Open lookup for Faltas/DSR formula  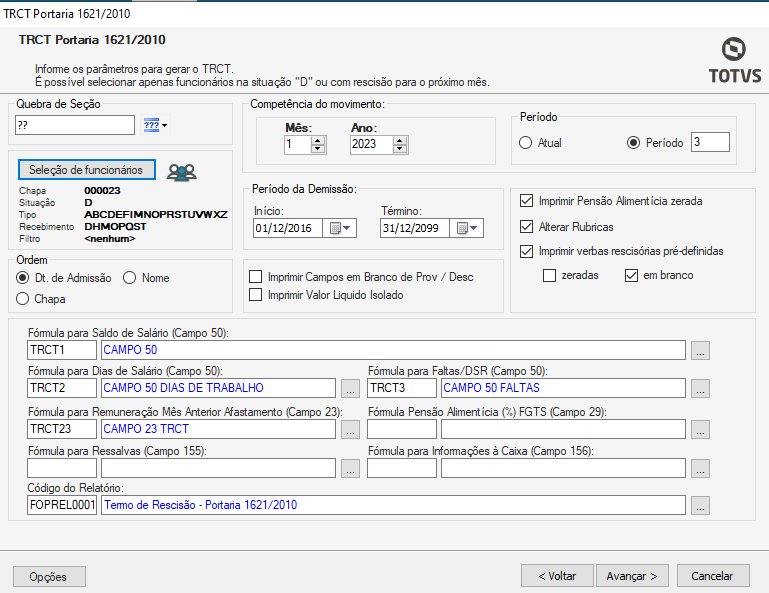701,389
